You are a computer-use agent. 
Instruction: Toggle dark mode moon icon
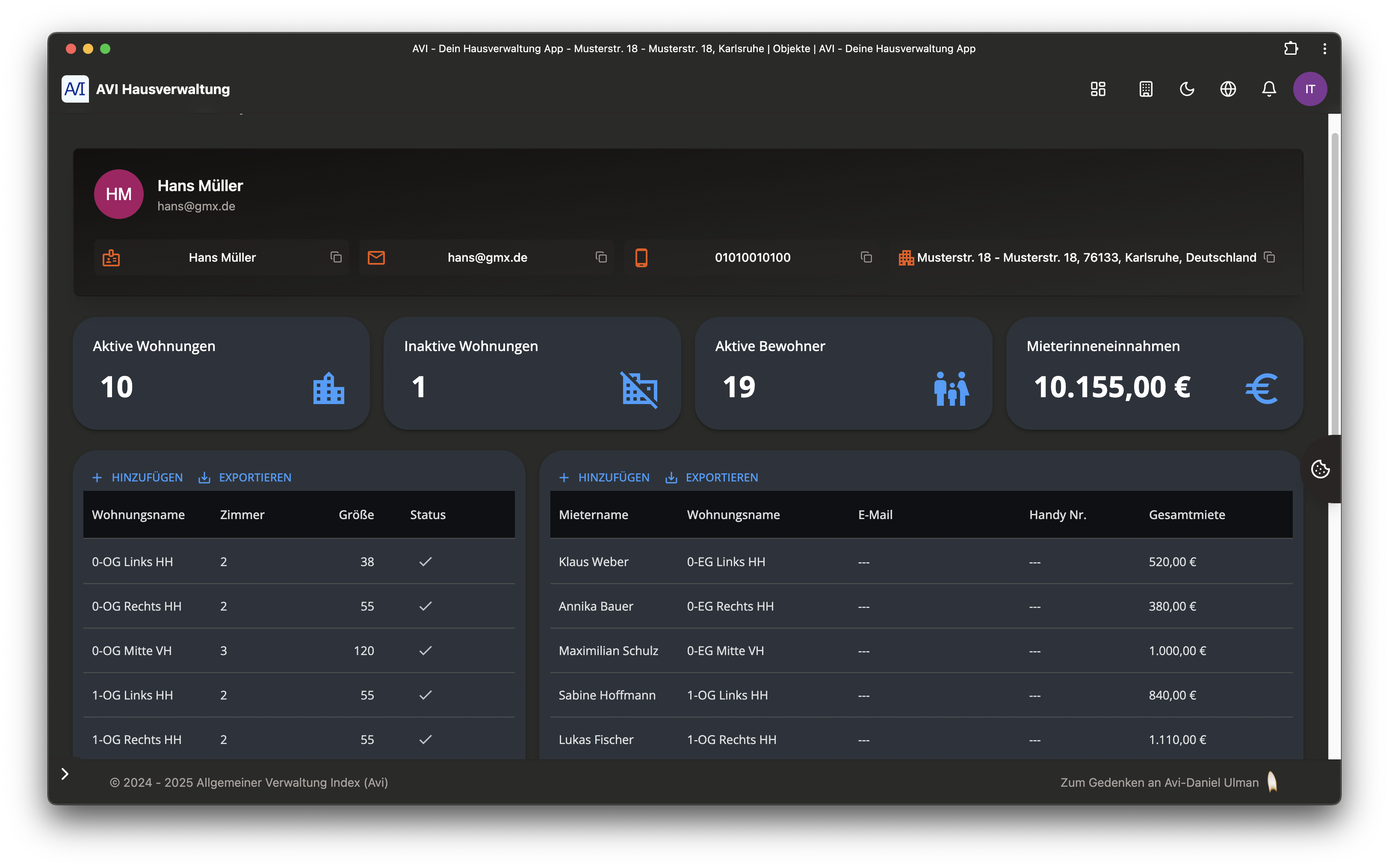pyautogui.click(x=1186, y=89)
